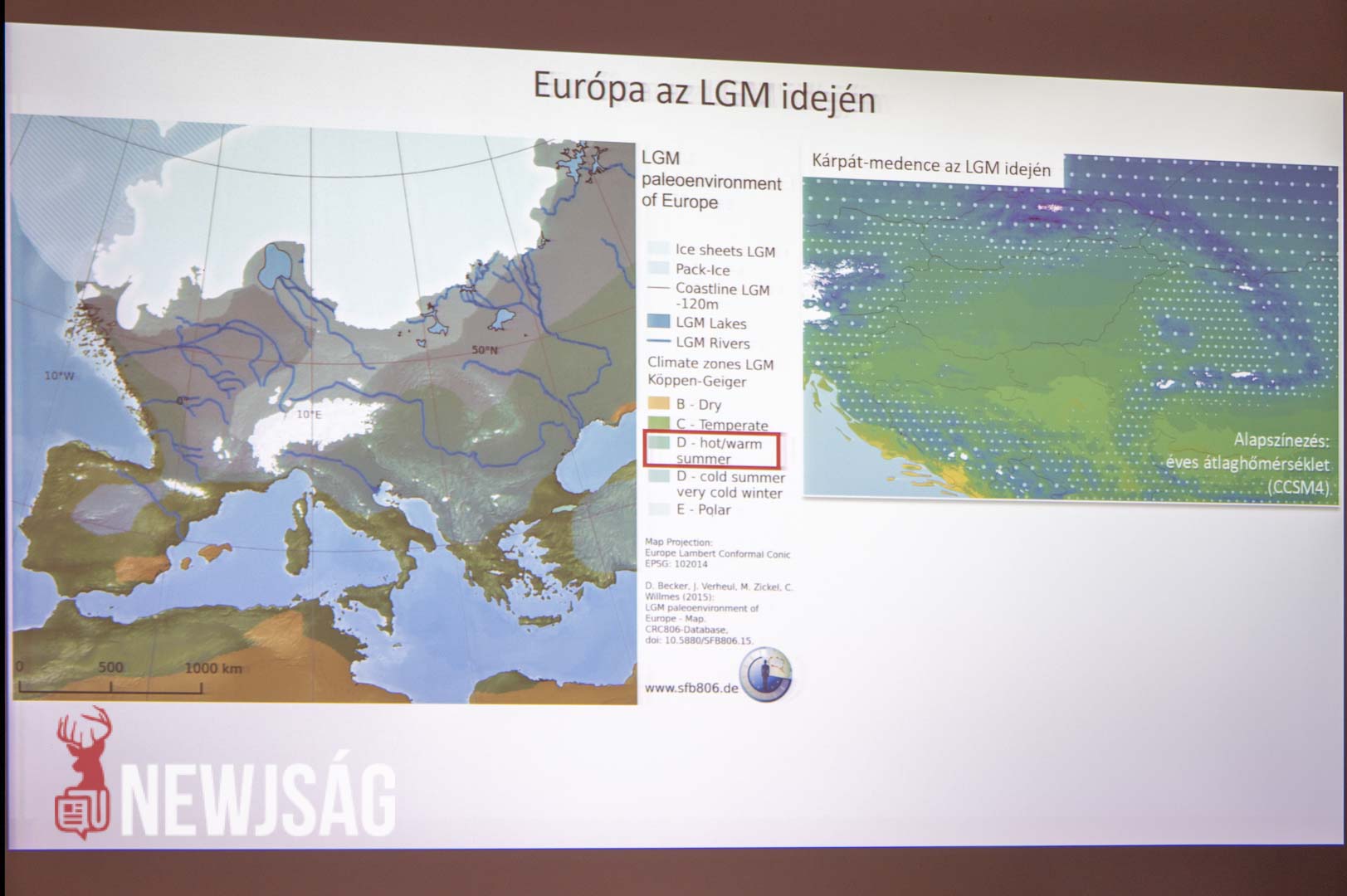Click the 1000 km scale bar
This screenshot has height=896, width=1347.
[x=110, y=685]
